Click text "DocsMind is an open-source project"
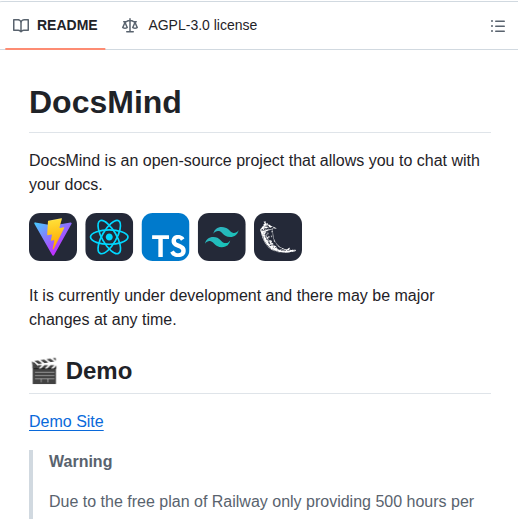518x519 pixels. click(156, 161)
